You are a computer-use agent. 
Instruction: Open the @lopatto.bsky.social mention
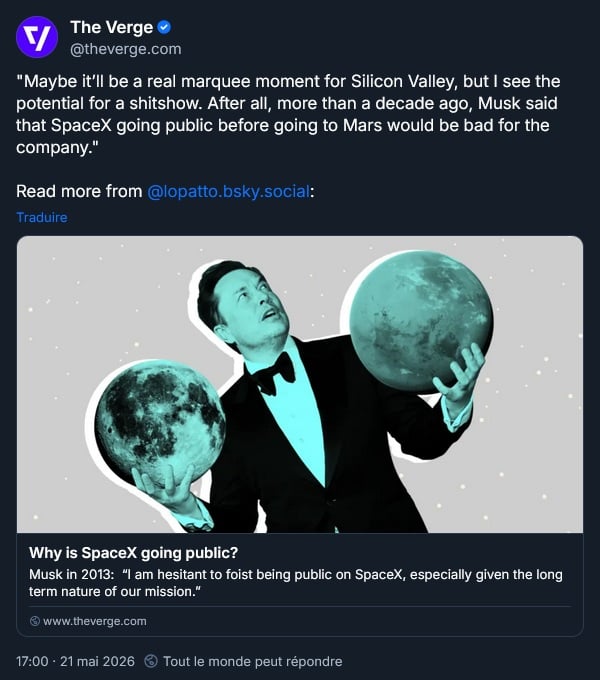229,191
